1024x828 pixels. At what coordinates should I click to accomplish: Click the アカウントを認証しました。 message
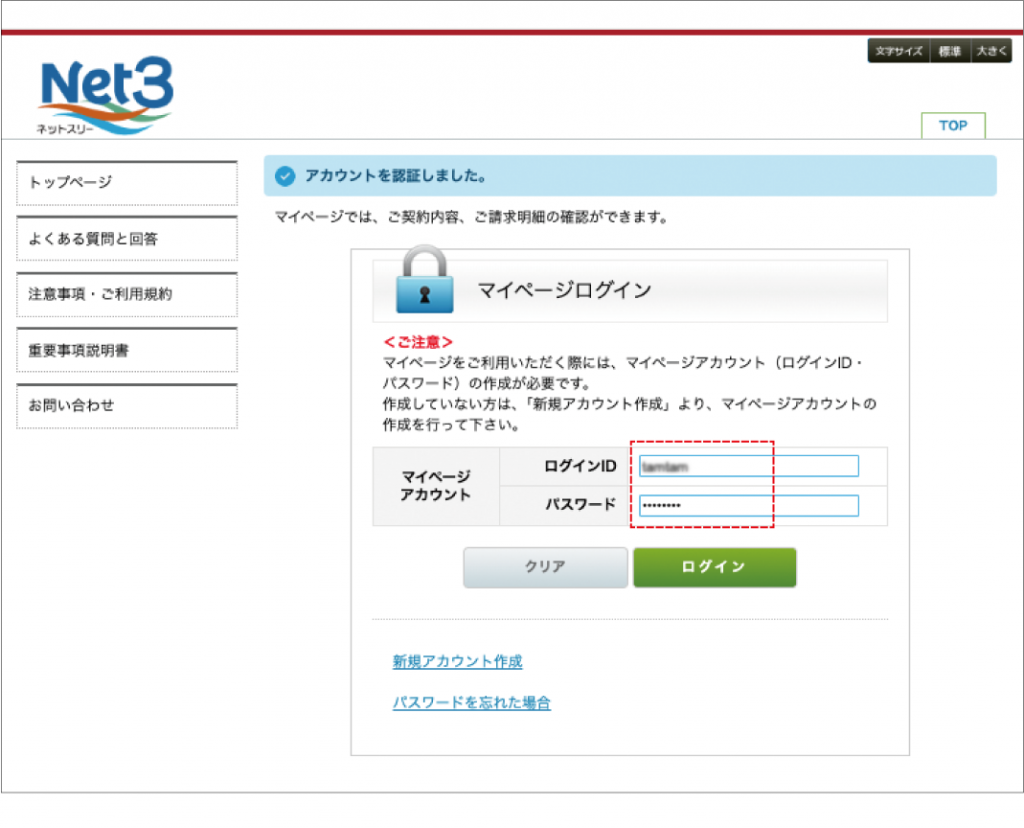[395, 176]
